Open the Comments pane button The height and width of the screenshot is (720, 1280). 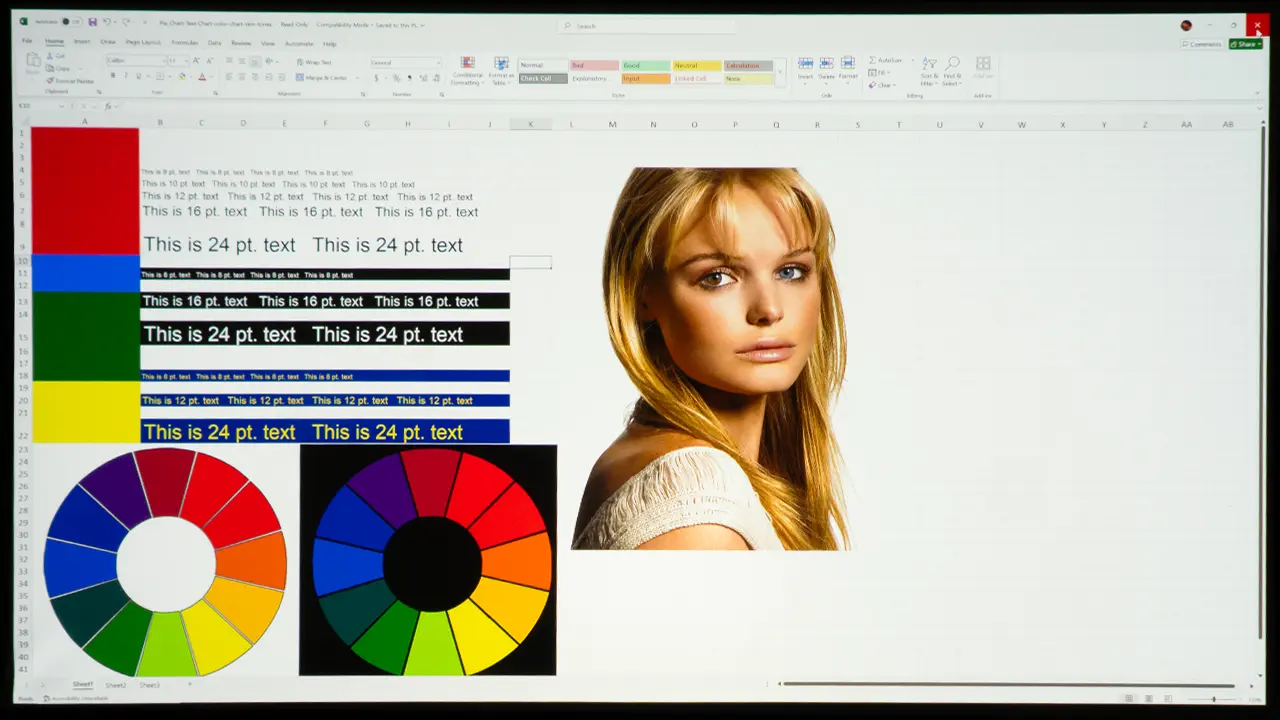click(x=1201, y=44)
